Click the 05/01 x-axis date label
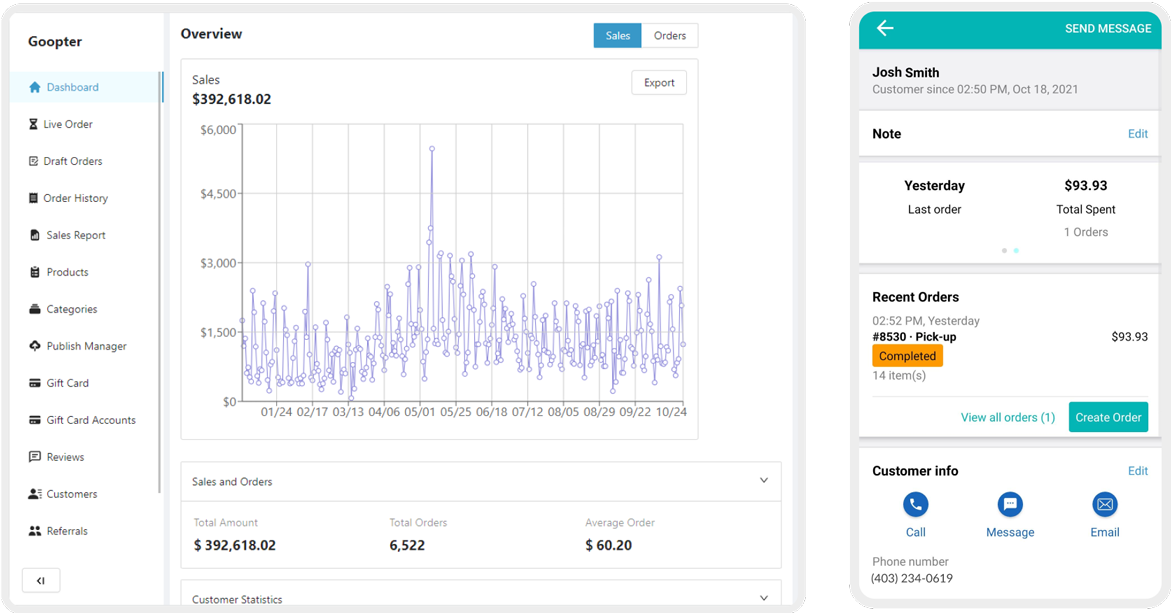1171x613 pixels. [x=420, y=412]
